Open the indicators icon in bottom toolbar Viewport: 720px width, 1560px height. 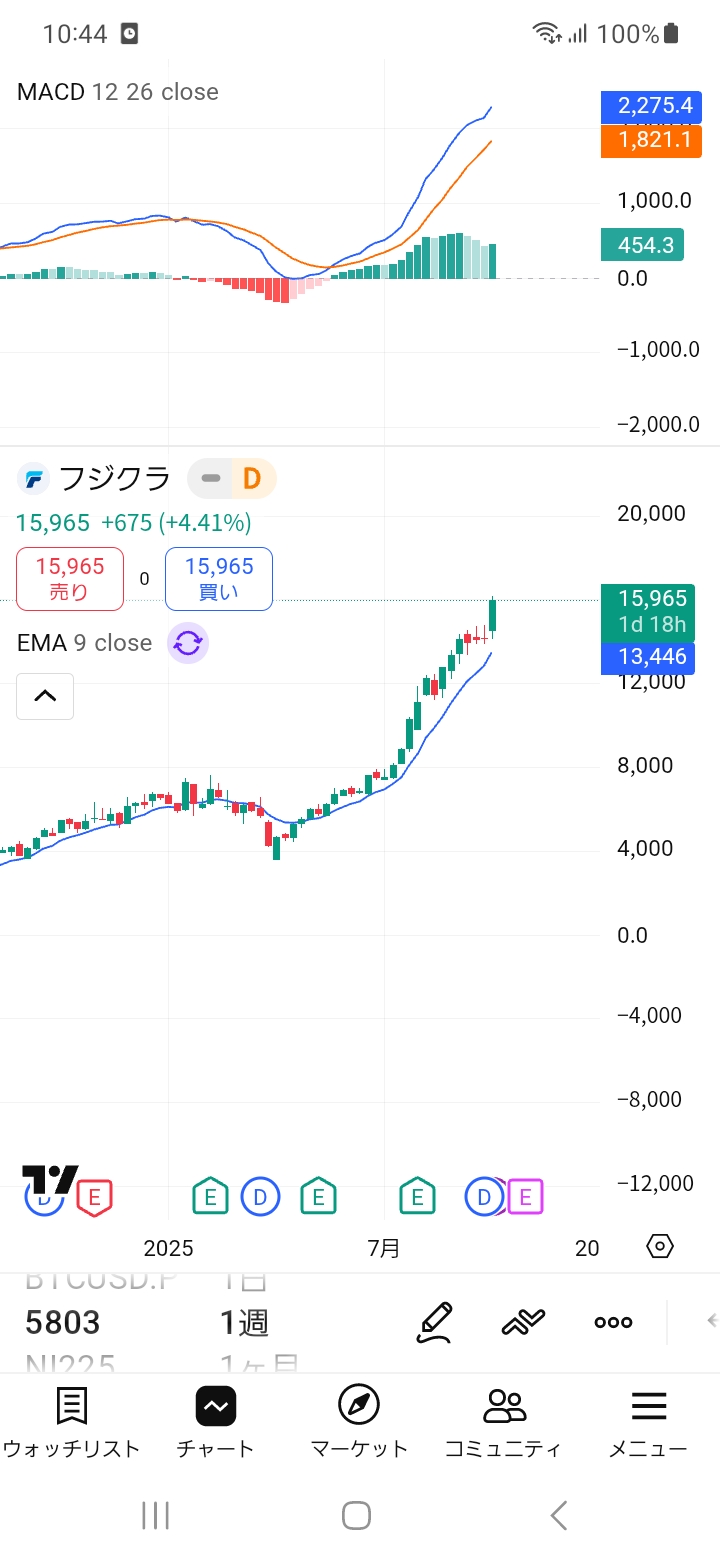[x=523, y=1322]
